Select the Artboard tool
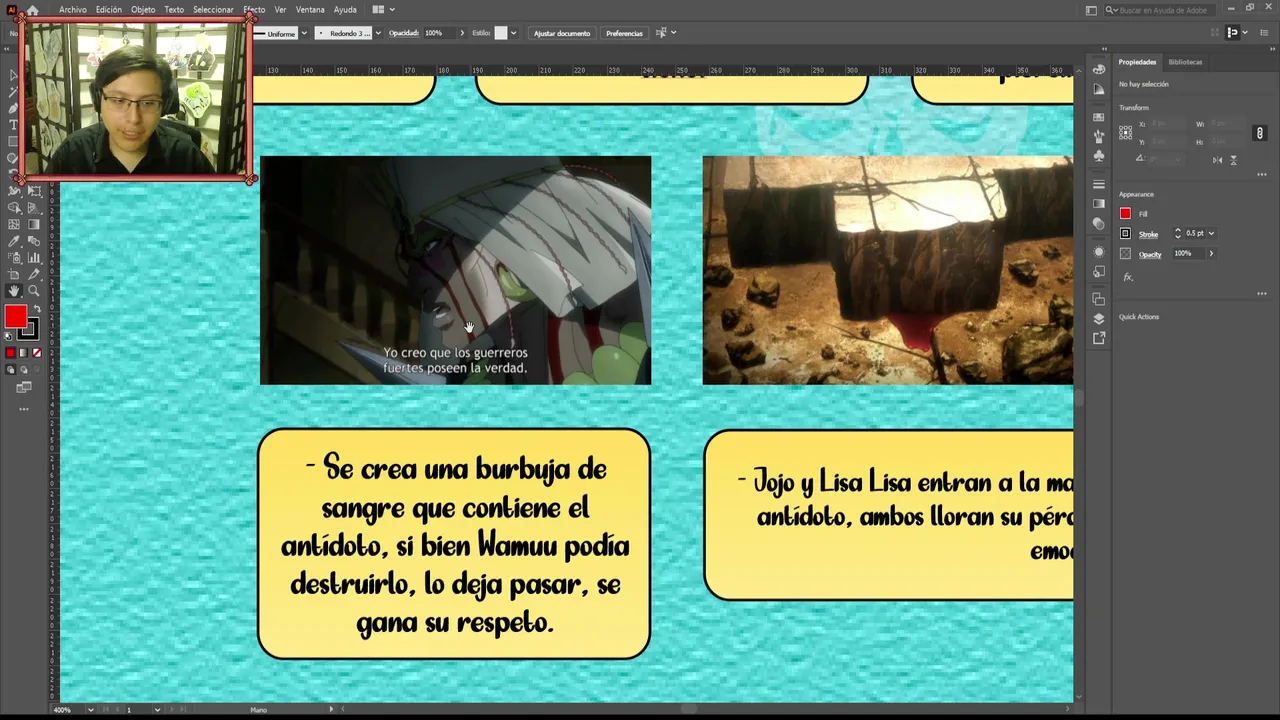 (x=14, y=274)
